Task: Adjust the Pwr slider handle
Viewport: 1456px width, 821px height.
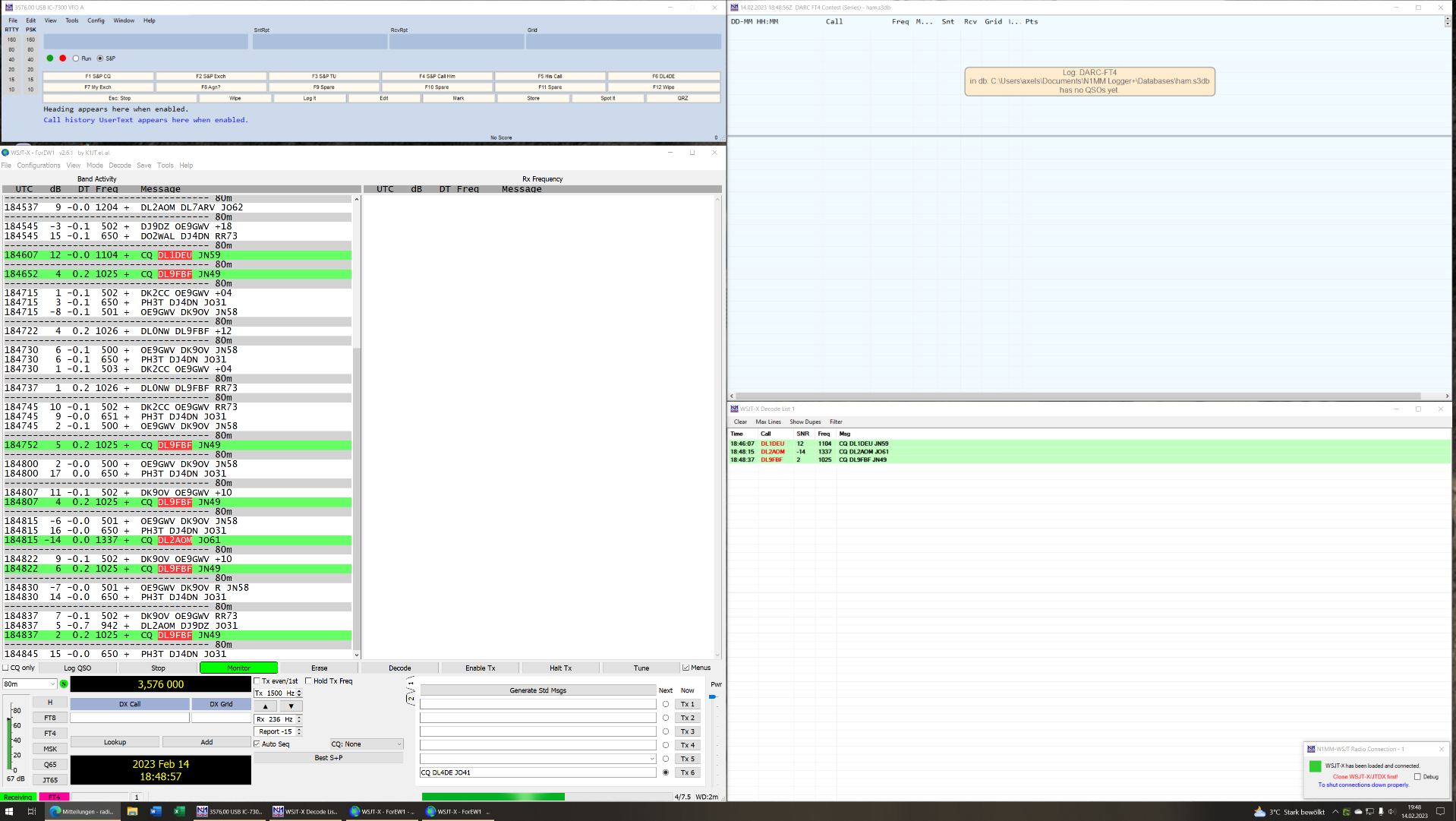Action: tap(713, 696)
